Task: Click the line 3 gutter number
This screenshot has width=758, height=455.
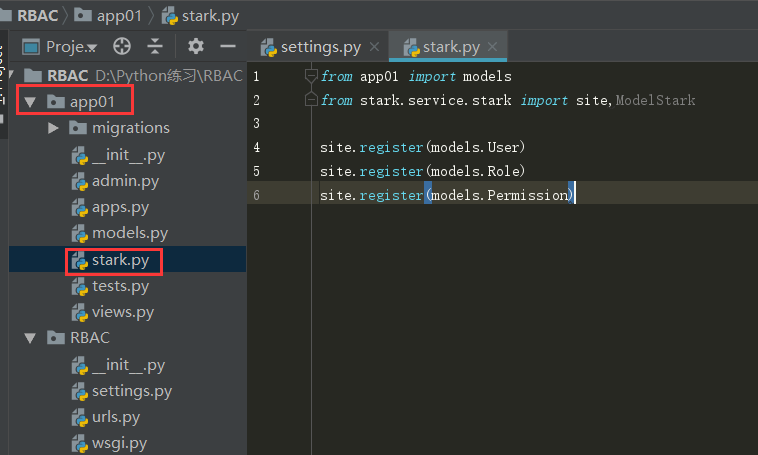Action: click(257, 123)
